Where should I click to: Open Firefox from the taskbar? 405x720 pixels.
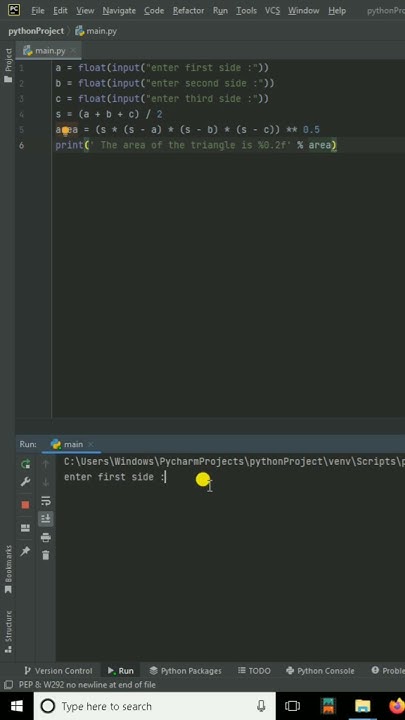[x=396, y=706]
